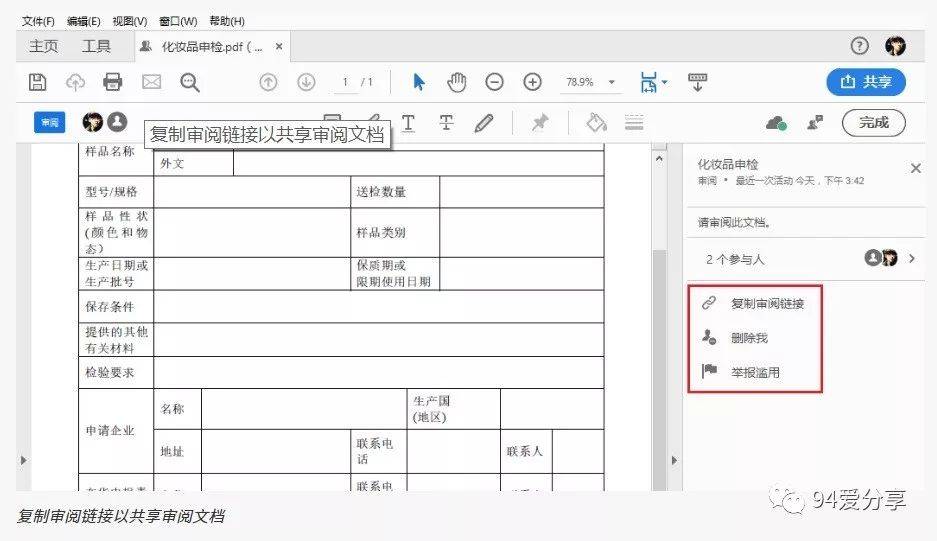Open the fit page width options dropdown

point(653,82)
